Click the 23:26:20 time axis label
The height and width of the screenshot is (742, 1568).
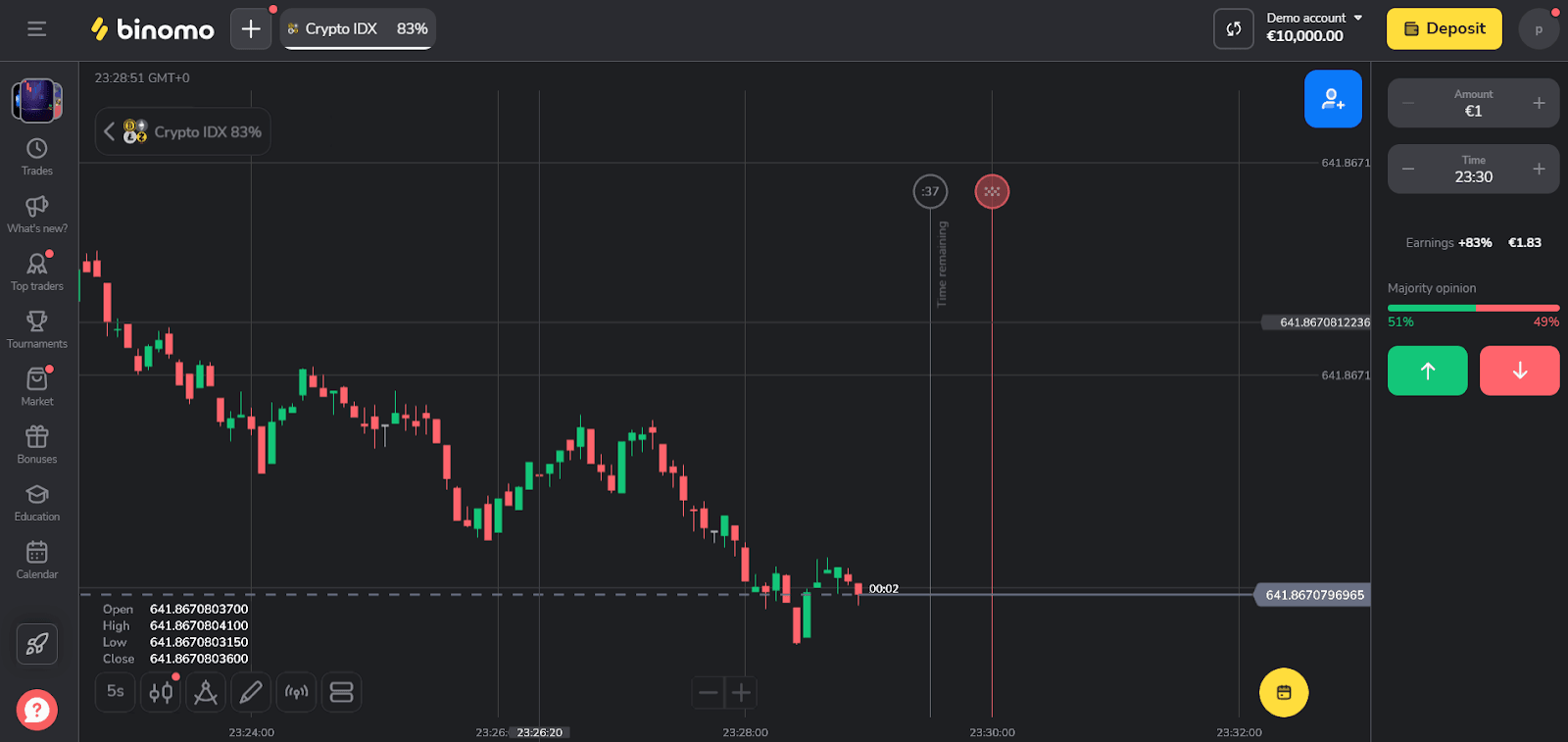coord(540,732)
